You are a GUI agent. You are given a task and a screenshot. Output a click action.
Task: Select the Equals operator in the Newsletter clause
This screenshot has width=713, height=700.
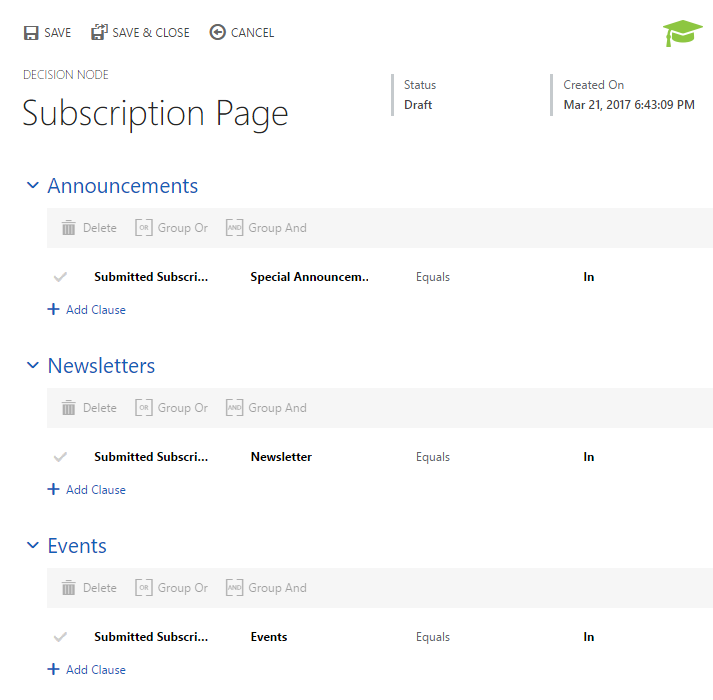click(x=433, y=457)
